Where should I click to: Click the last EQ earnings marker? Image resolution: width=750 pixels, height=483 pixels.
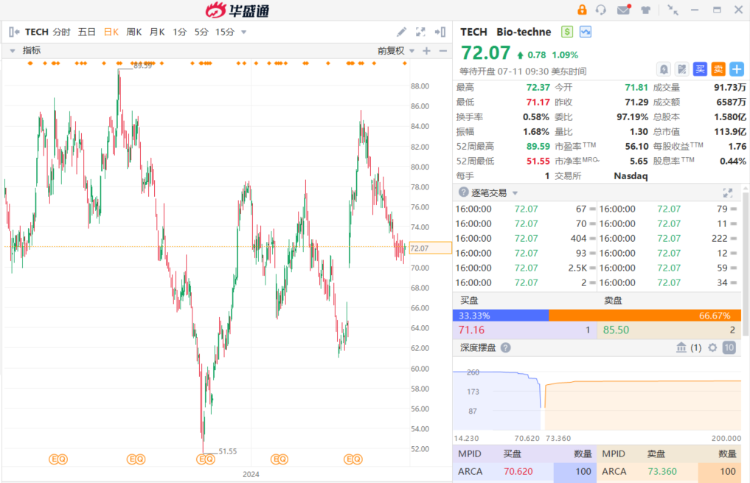[353, 460]
